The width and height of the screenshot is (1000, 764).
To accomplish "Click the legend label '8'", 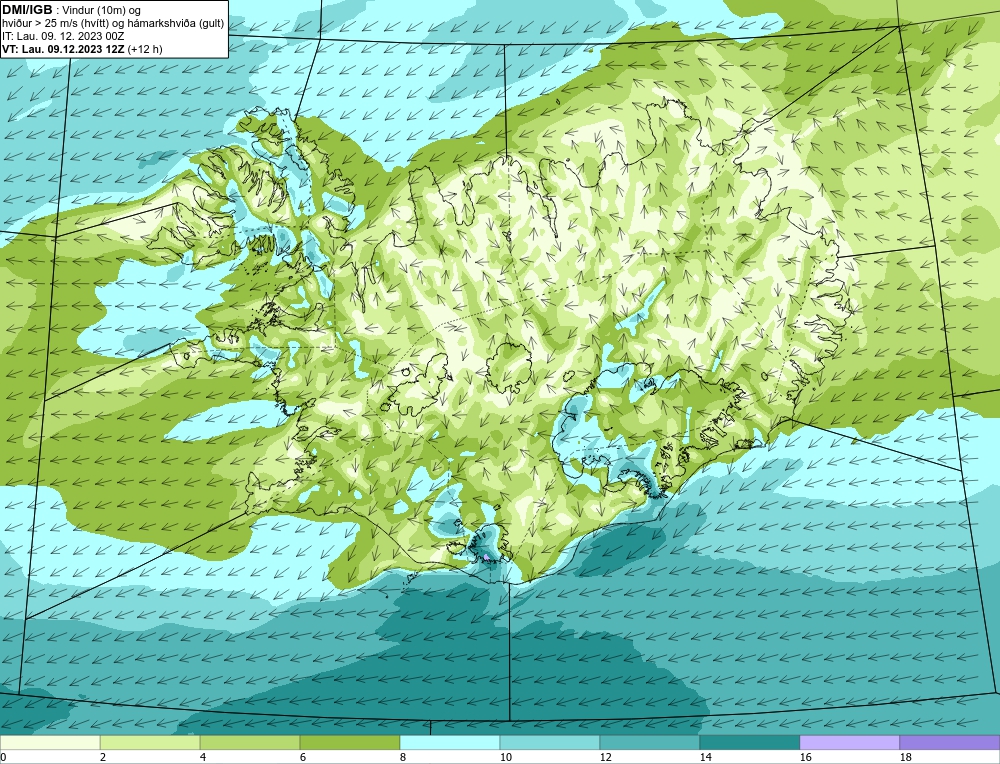I will pyautogui.click(x=403, y=757).
